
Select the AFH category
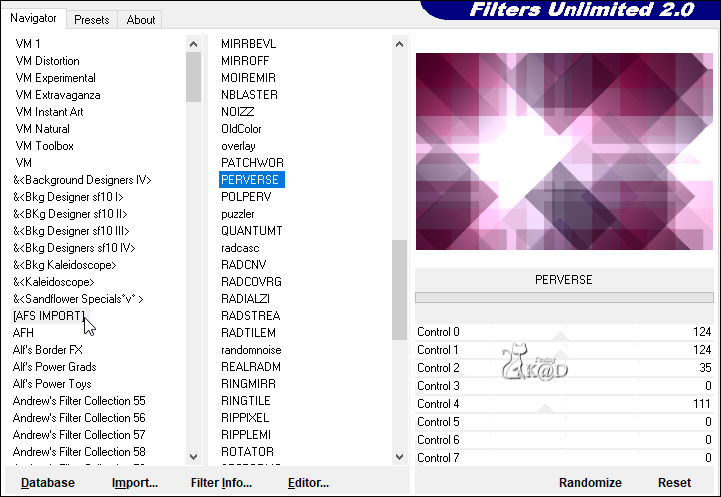(23, 333)
